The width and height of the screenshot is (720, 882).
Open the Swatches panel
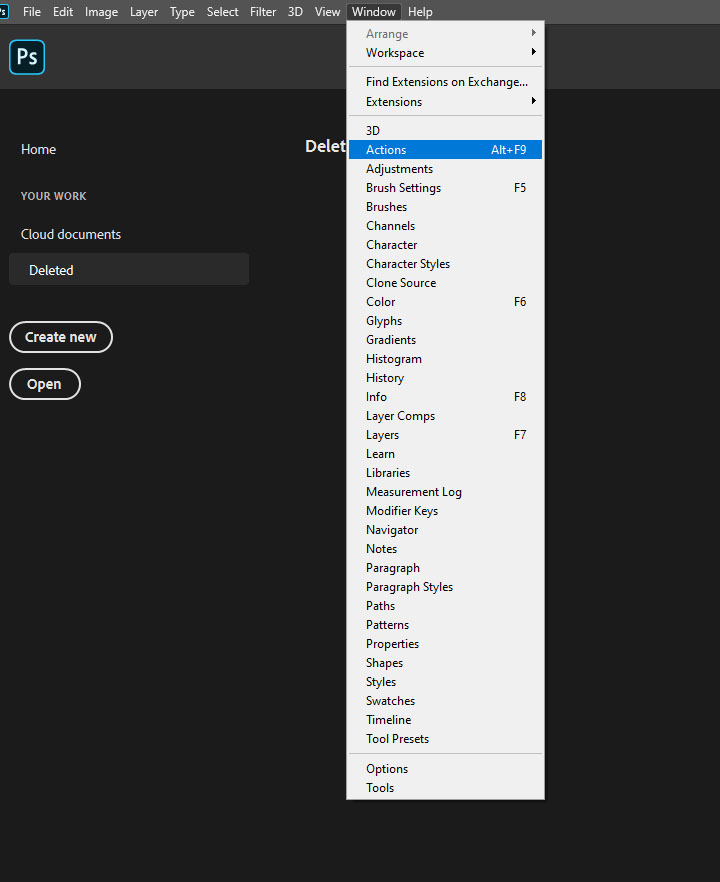pyautogui.click(x=390, y=701)
